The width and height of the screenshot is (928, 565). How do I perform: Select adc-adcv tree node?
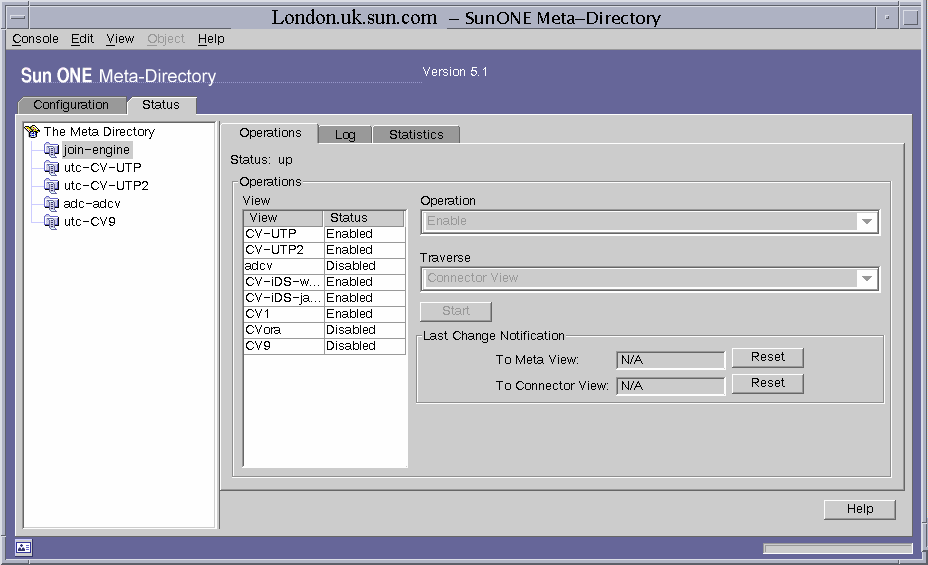coord(92,204)
